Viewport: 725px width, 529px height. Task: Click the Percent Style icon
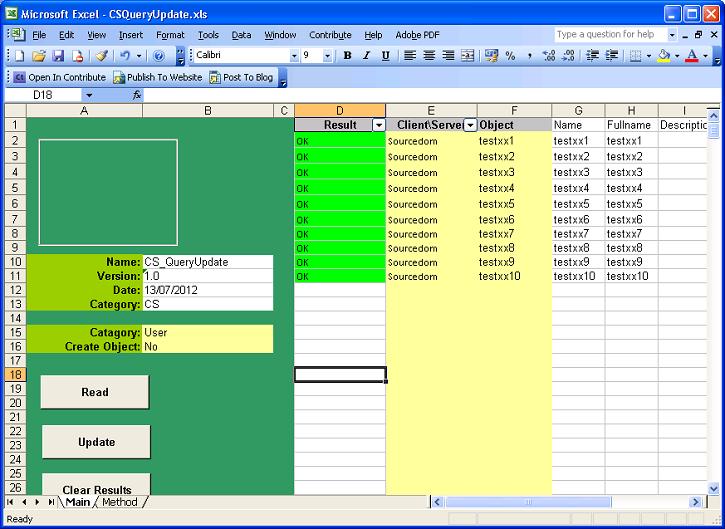[510, 56]
